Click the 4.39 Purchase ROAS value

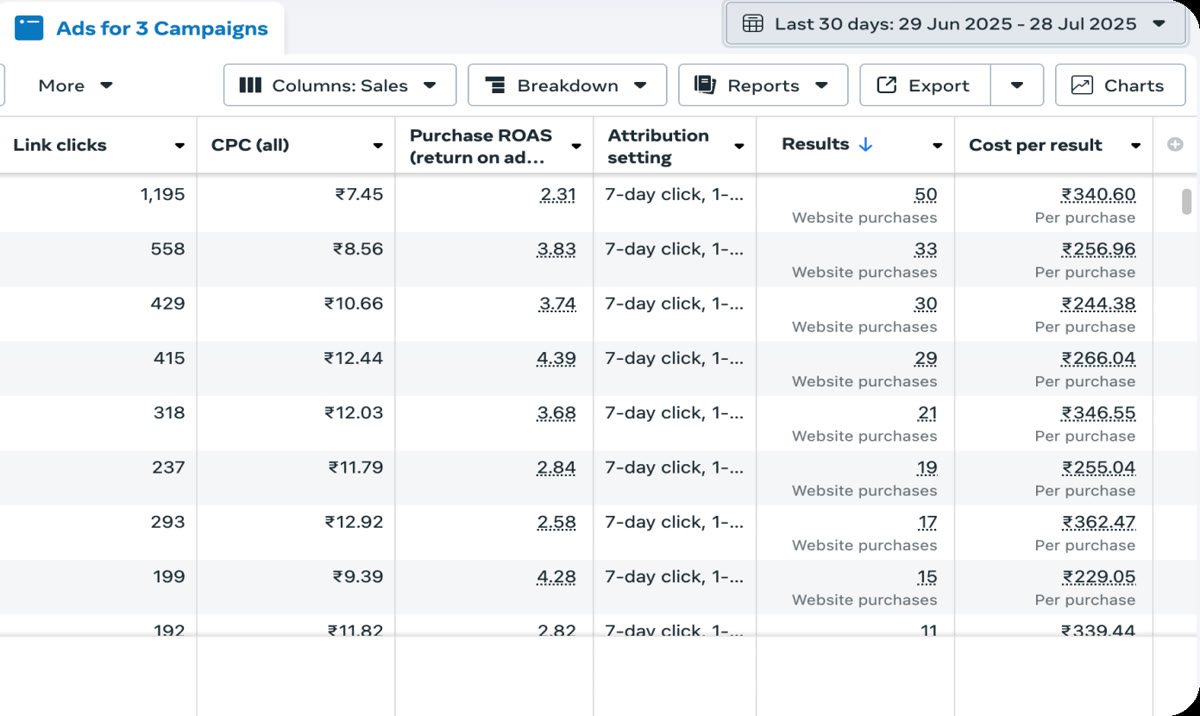[556, 358]
